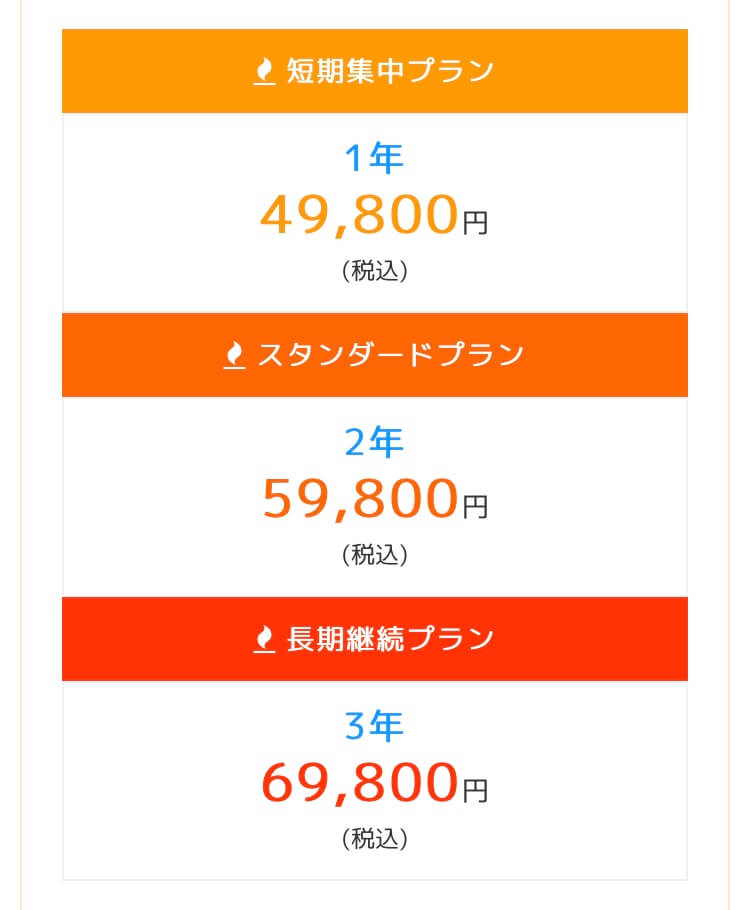Viewport: 750px width, 910px height.
Task: Click the 短期集中プラン title text
Action: (x=390, y=71)
